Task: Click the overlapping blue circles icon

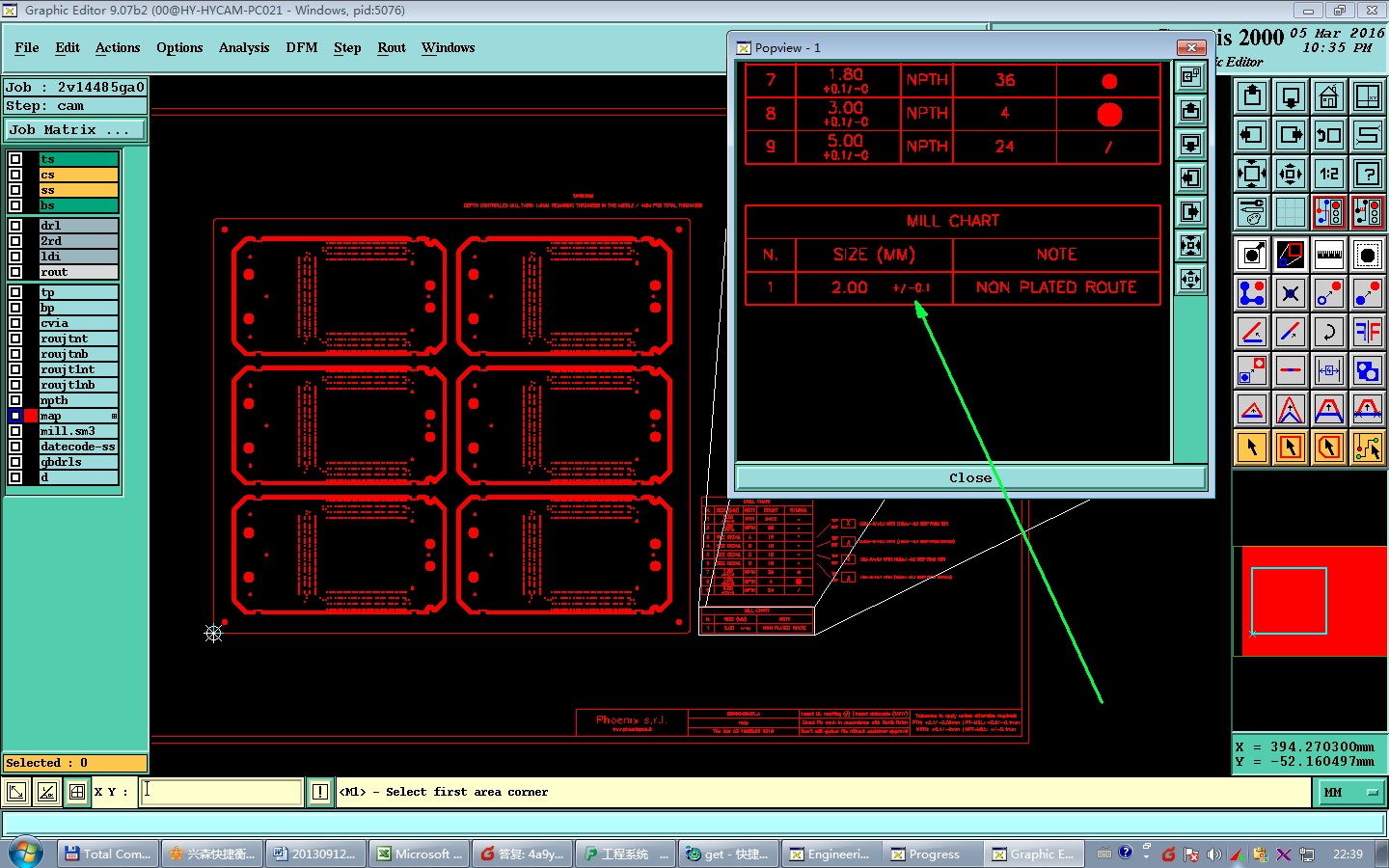Action: point(1368,370)
